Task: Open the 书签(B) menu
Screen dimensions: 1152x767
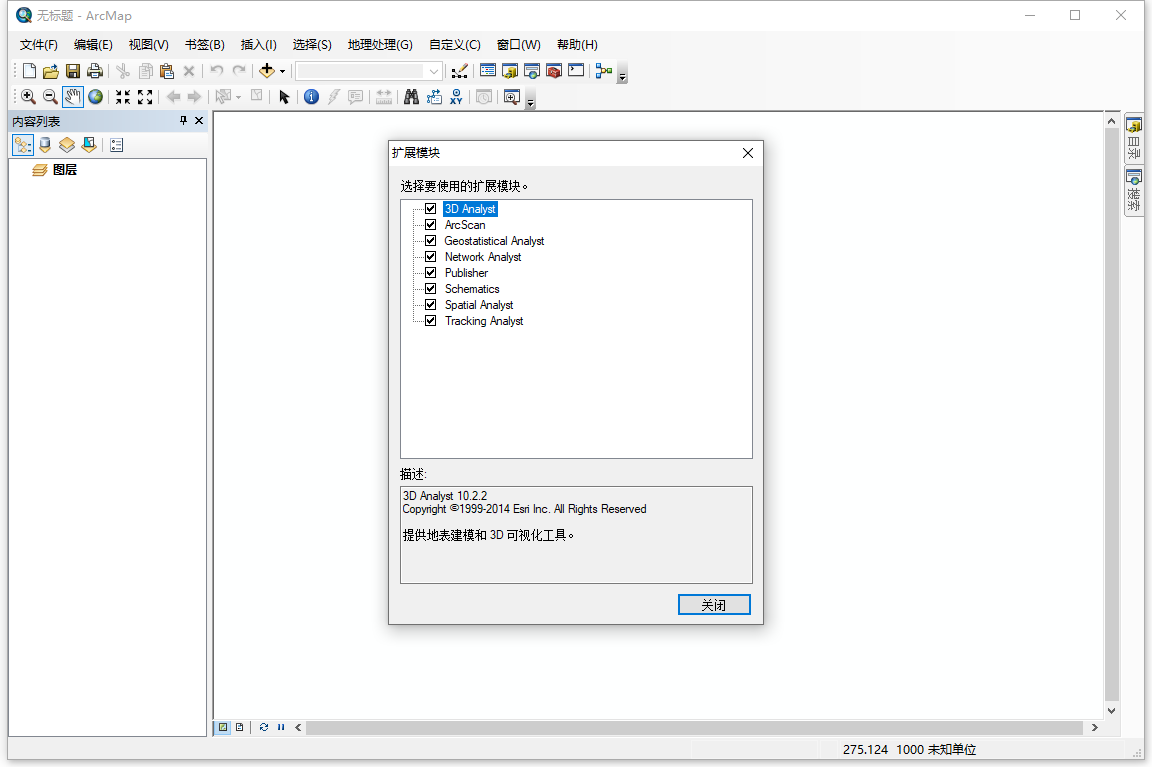Action: pyautogui.click(x=204, y=45)
